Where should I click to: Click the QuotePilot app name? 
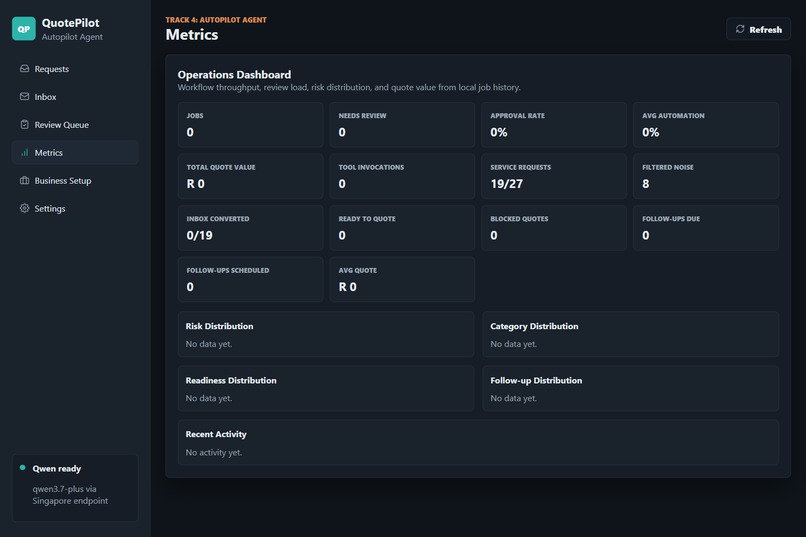click(70, 23)
